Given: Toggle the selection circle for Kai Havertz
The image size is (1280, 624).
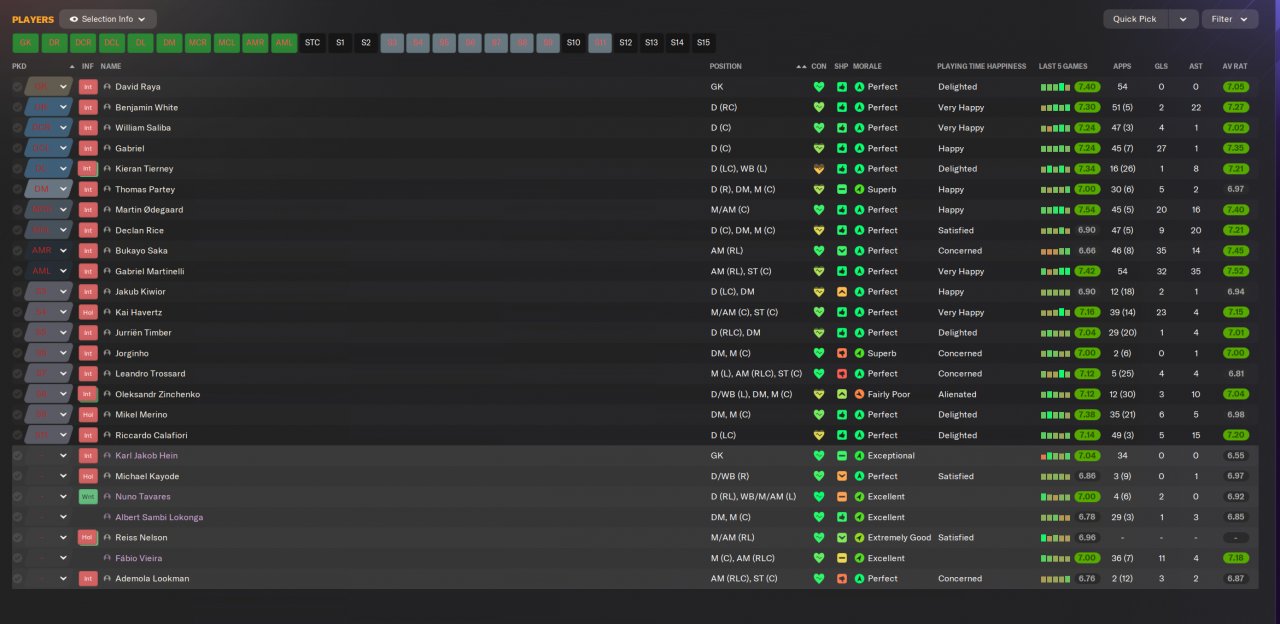Looking at the screenshot, I should click(17, 312).
